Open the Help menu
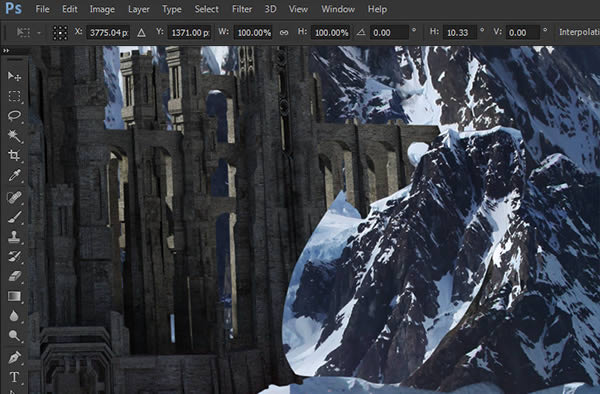 click(x=377, y=9)
